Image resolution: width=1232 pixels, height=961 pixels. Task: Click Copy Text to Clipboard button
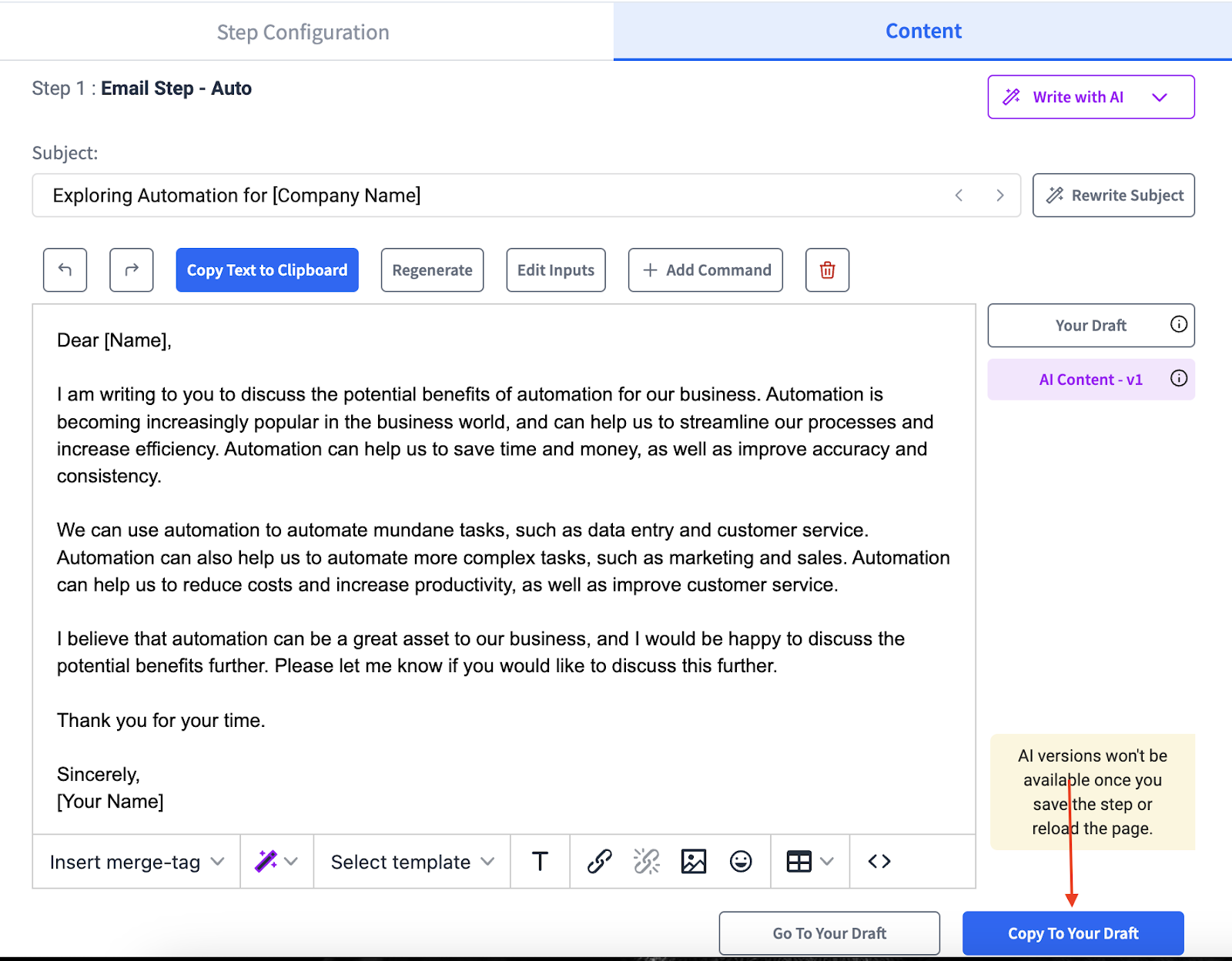tap(267, 270)
